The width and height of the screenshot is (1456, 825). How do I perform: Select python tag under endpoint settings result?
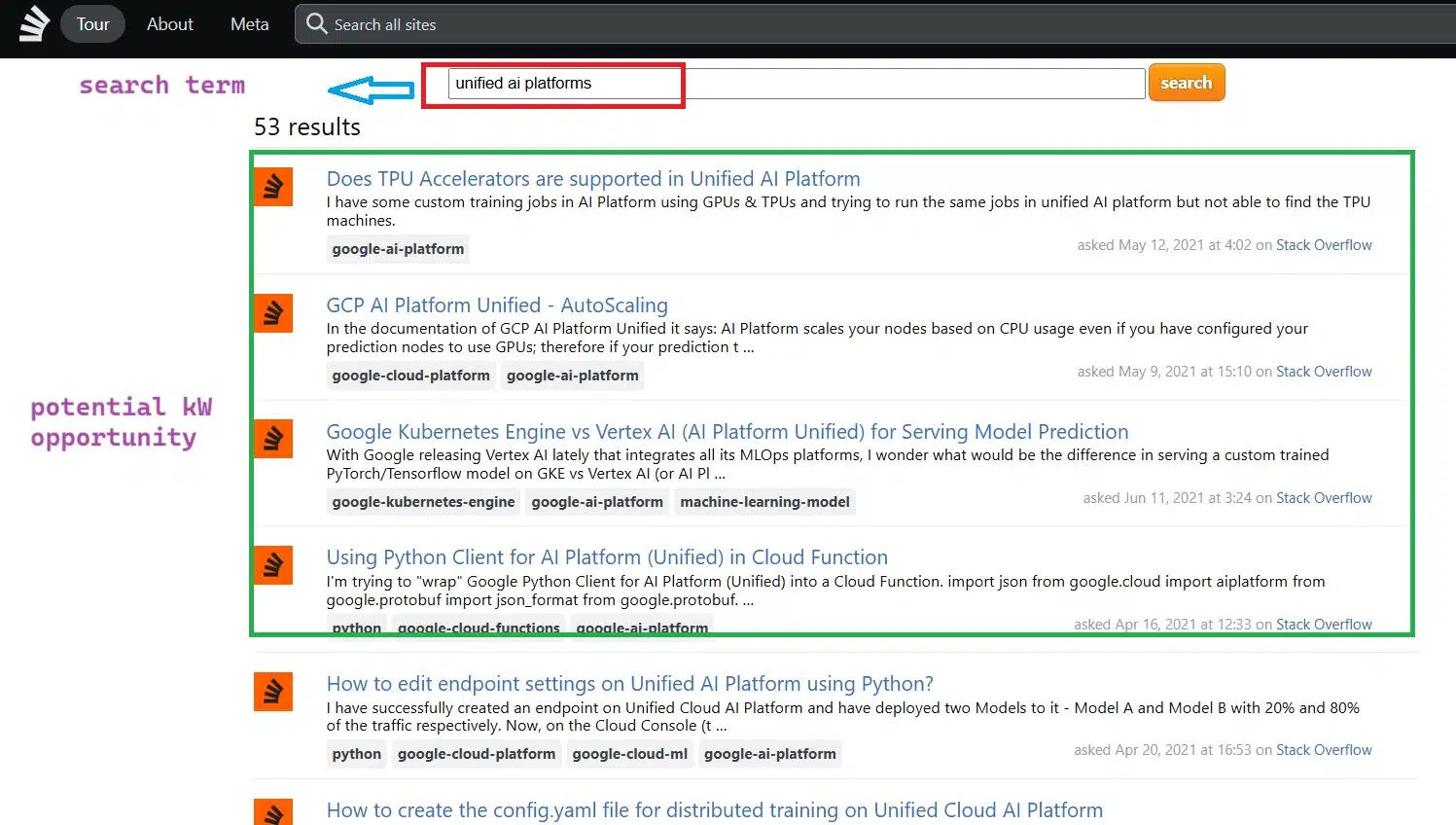coord(357,754)
